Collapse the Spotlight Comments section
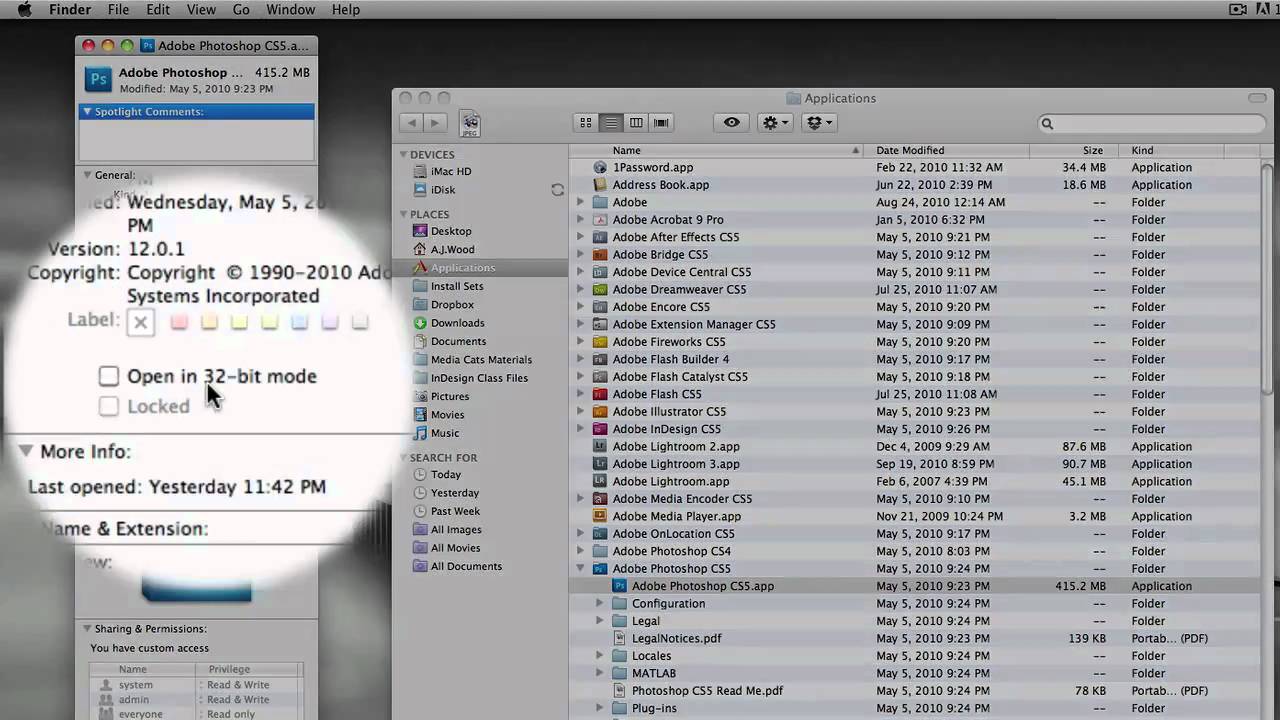 [x=87, y=112]
